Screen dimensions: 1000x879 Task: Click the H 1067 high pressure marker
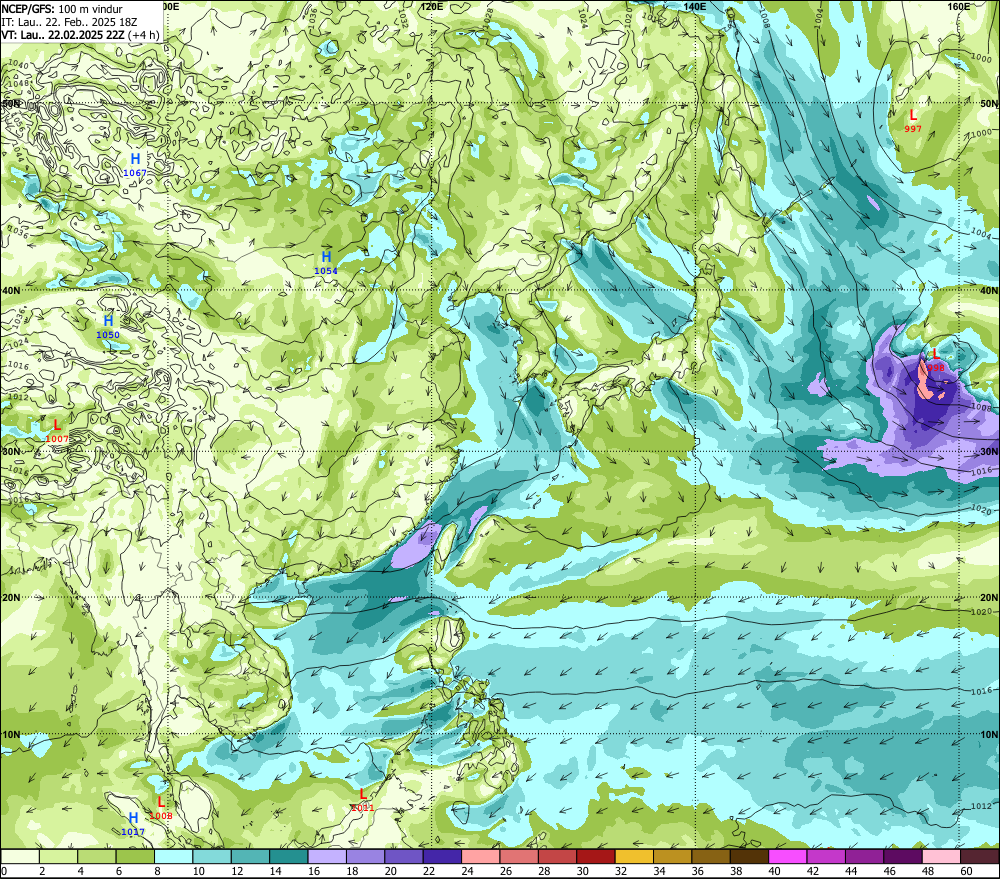(x=135, y=165)
